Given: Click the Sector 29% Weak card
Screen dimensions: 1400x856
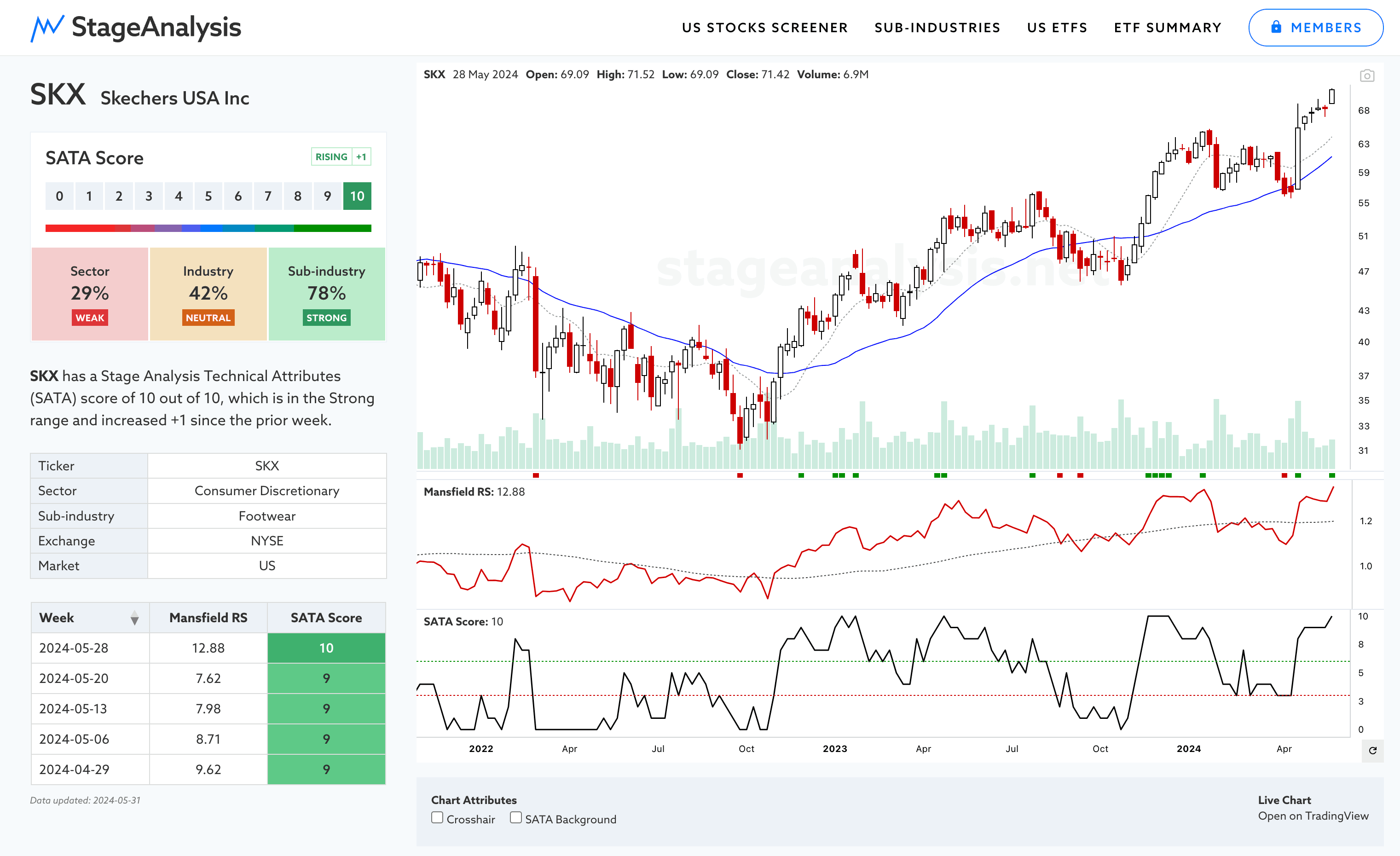Looking at the screenshot, I should point(90,294).
